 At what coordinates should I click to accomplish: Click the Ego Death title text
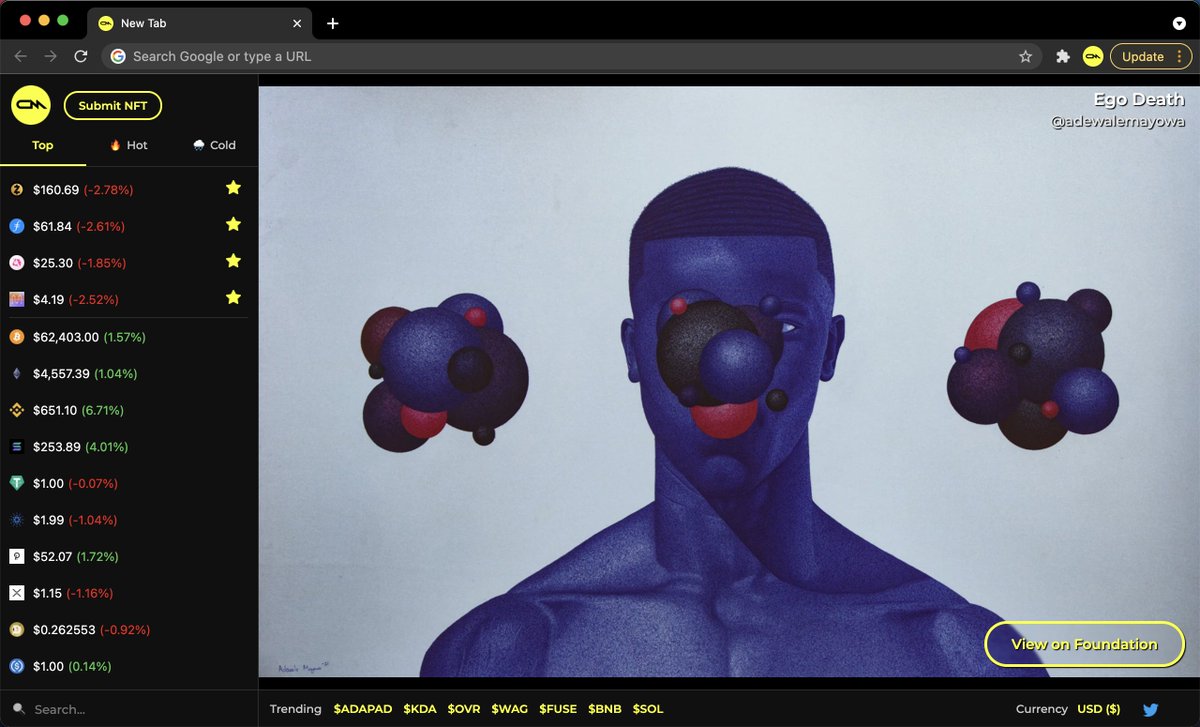1139,99
